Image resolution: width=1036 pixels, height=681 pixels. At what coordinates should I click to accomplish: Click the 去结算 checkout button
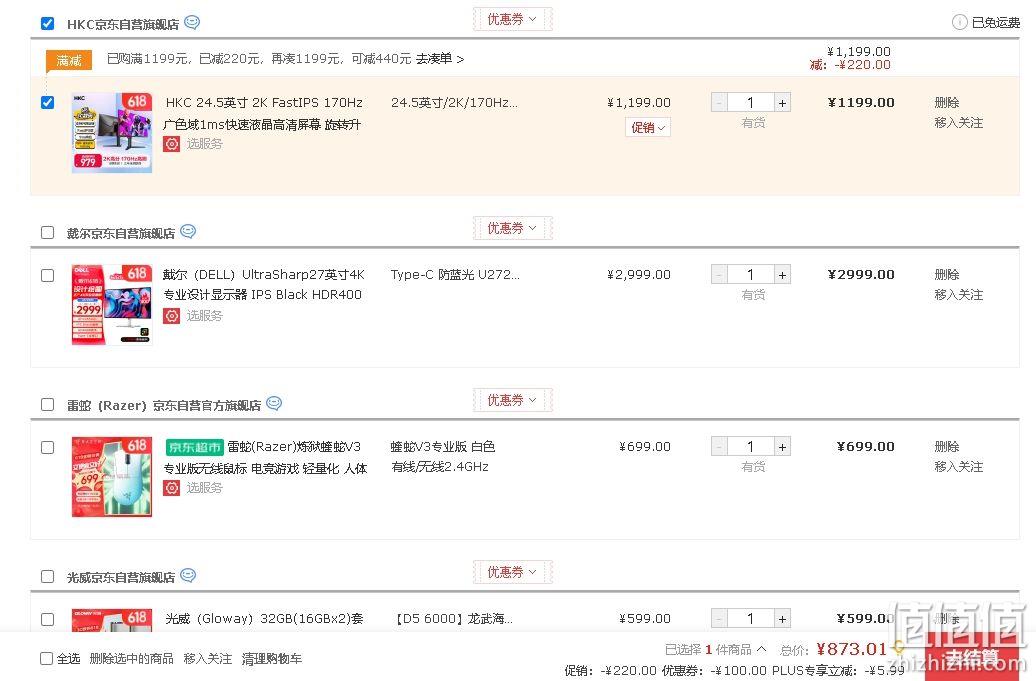(x=972, y=657)
